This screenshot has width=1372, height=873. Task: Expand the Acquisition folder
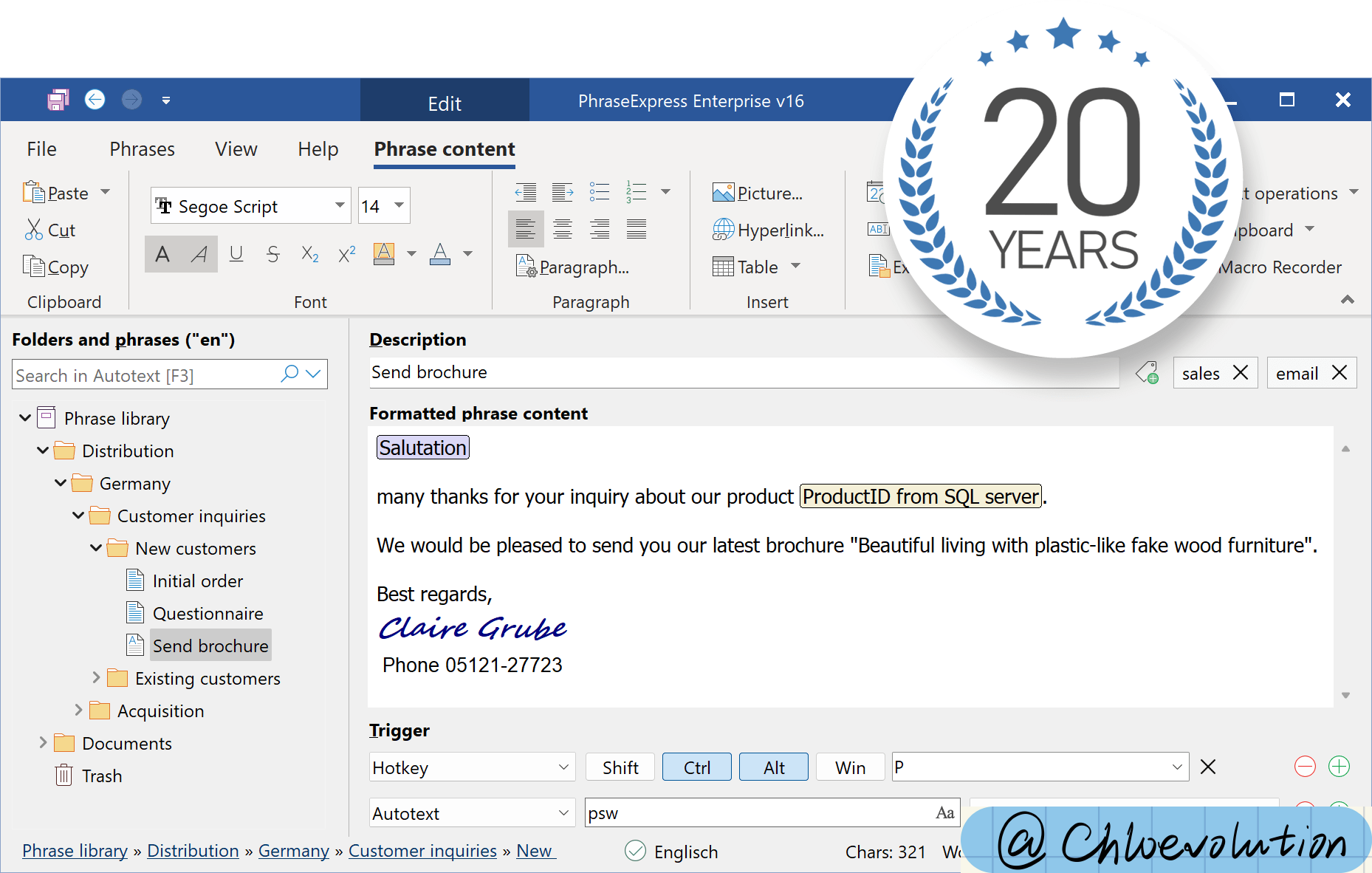(78, 710)
